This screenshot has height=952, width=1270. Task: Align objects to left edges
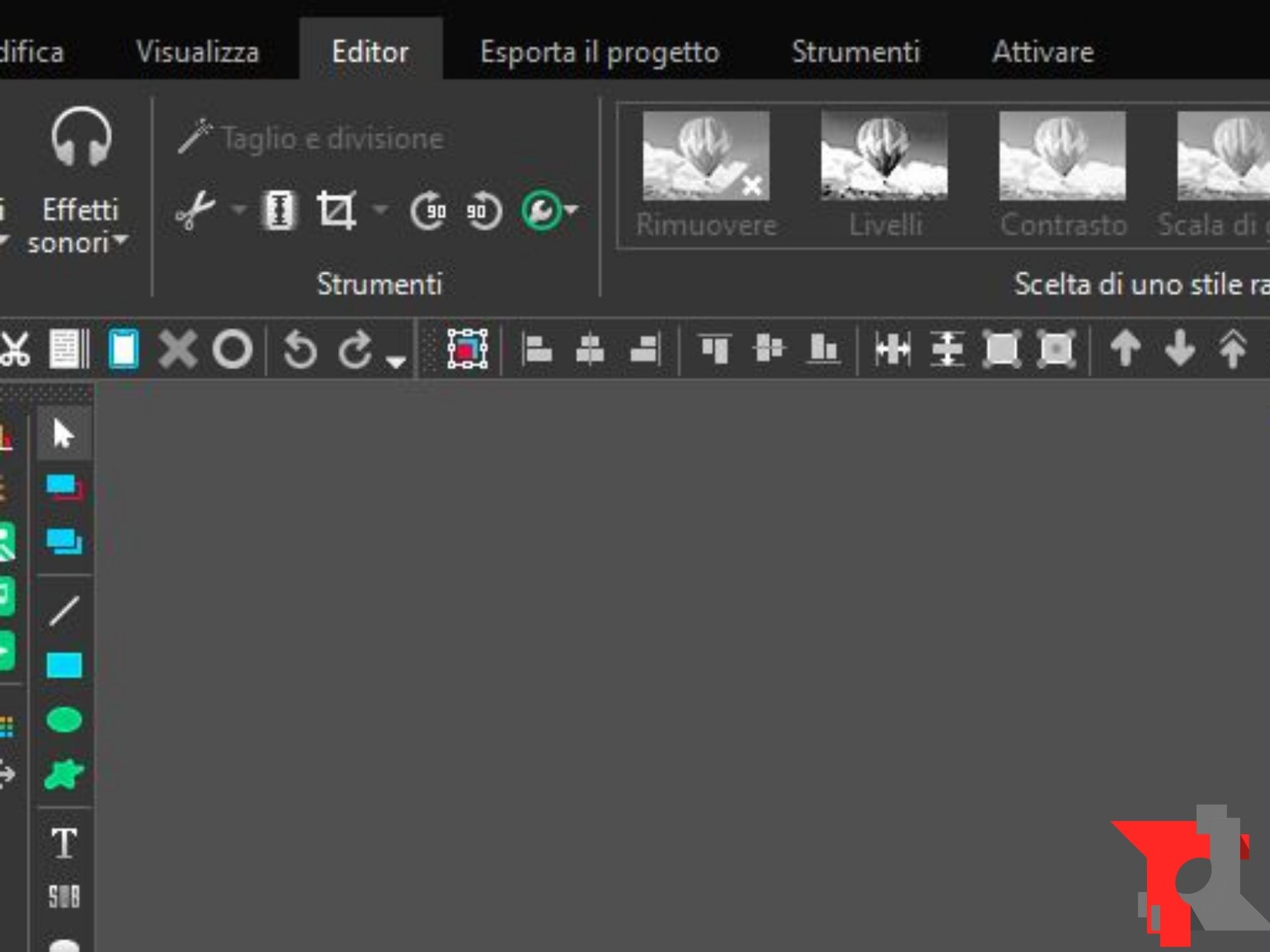click(x=536, y=348)
